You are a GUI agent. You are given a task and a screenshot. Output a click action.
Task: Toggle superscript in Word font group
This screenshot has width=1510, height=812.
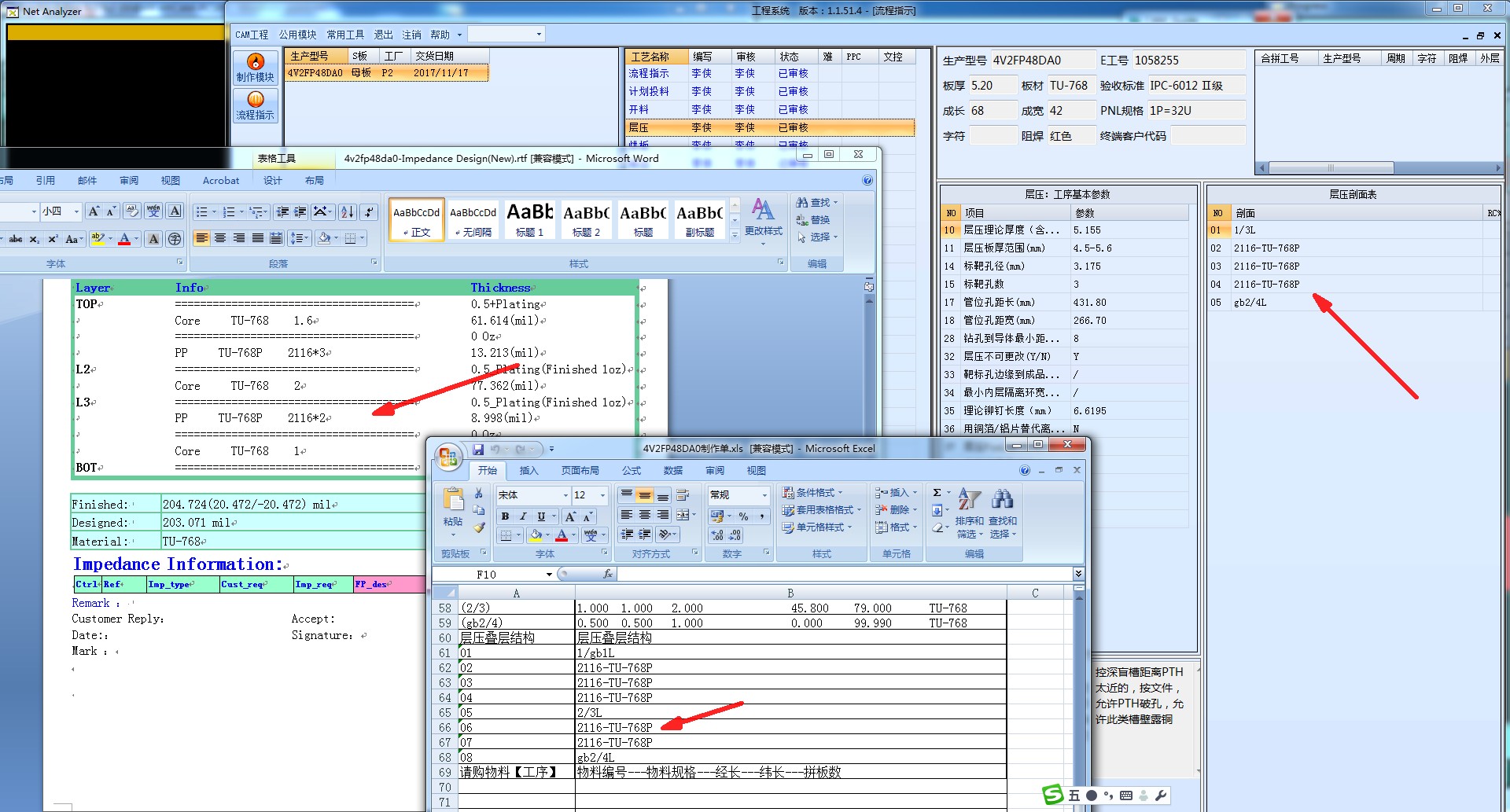(53, 239)
